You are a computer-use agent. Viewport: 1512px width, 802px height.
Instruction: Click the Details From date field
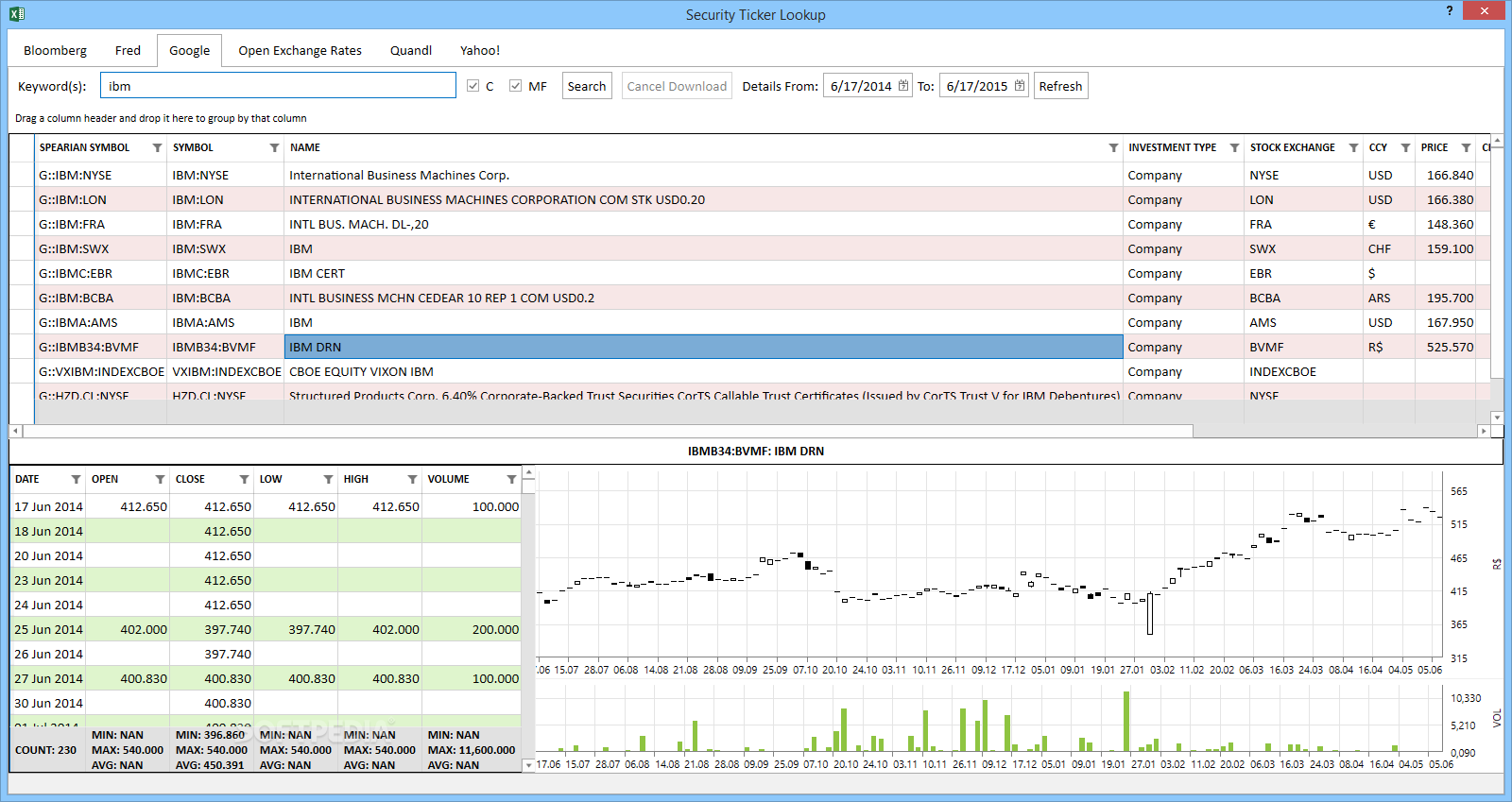tap(868, 86)
